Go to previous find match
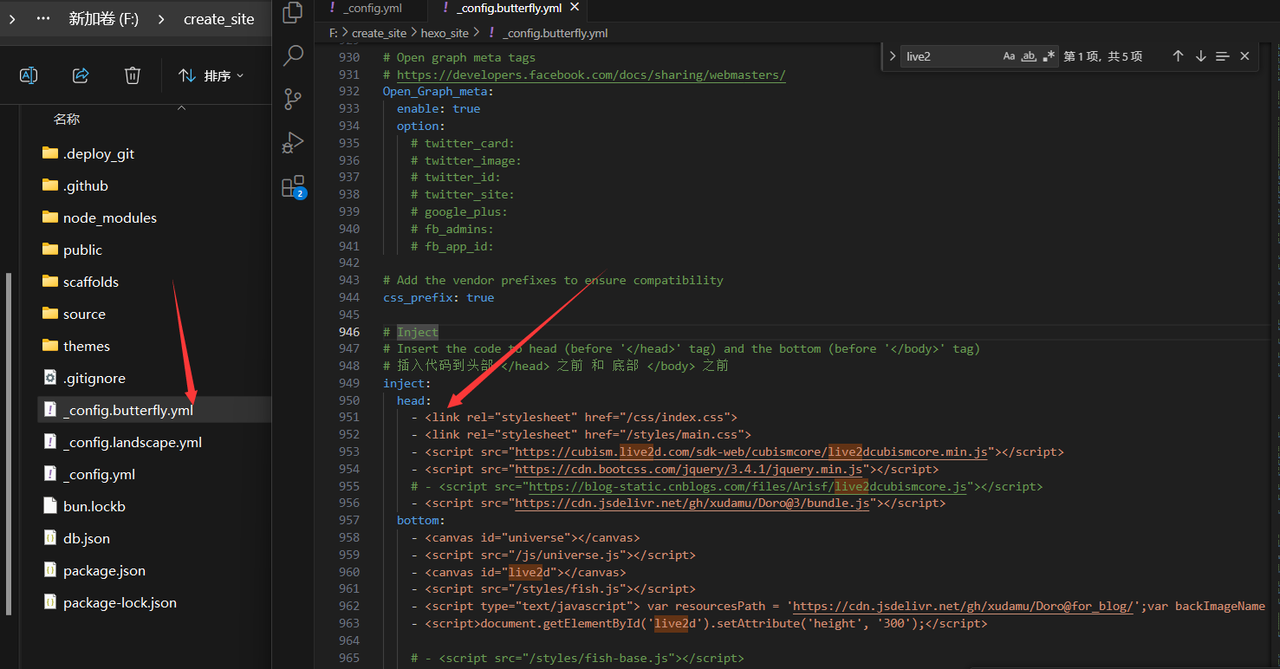This screenshot has height=669, width=1280. coord(1178,56)
